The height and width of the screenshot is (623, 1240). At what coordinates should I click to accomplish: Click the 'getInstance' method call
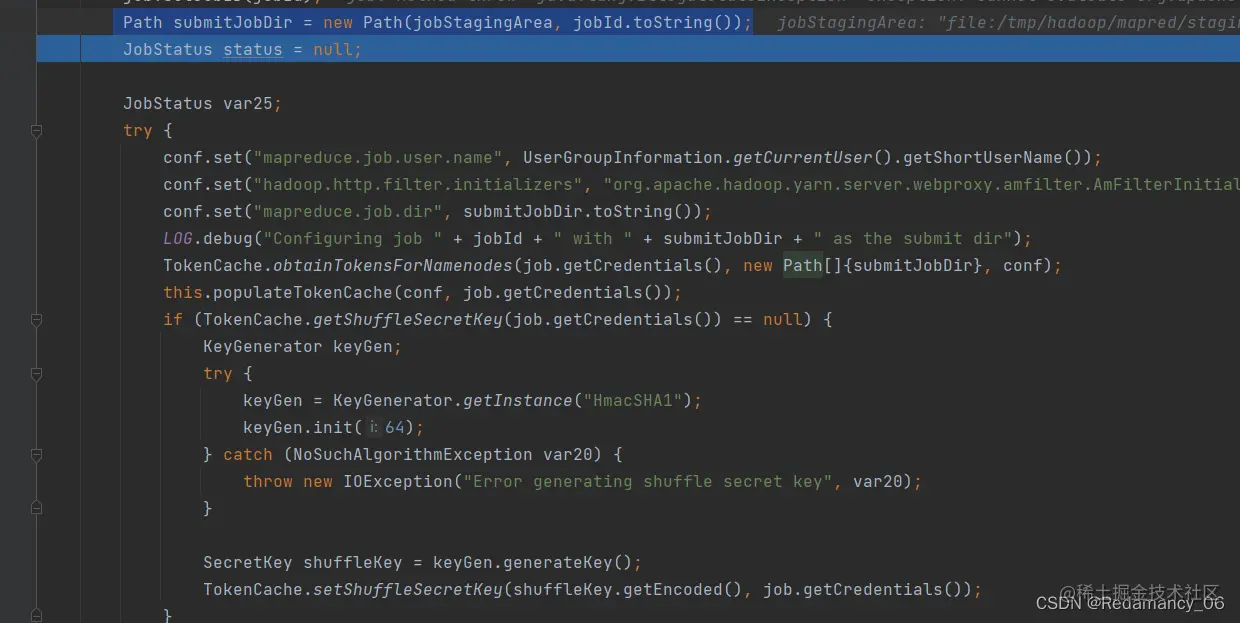coord(517,401)
